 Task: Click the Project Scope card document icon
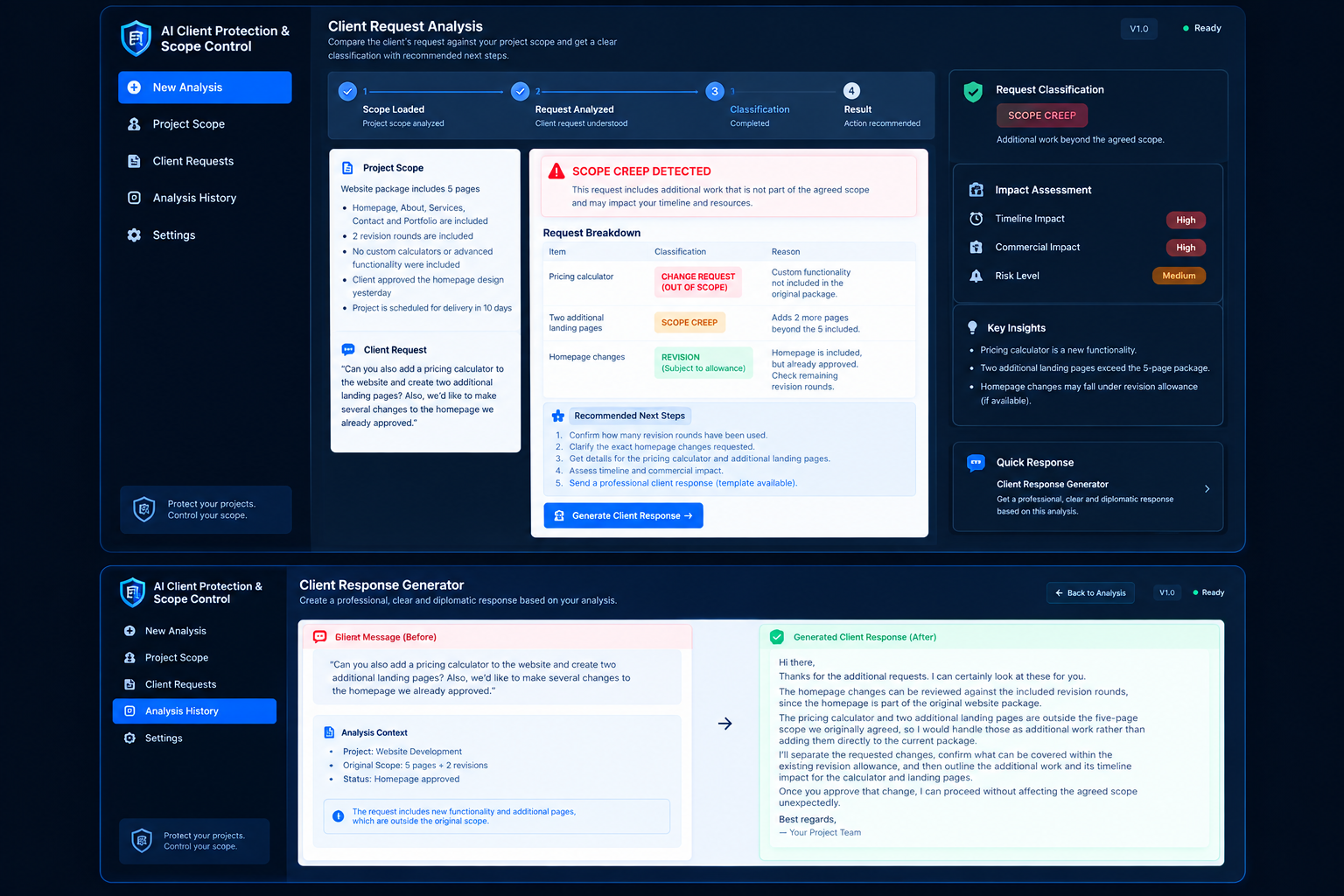pos(347,168)
